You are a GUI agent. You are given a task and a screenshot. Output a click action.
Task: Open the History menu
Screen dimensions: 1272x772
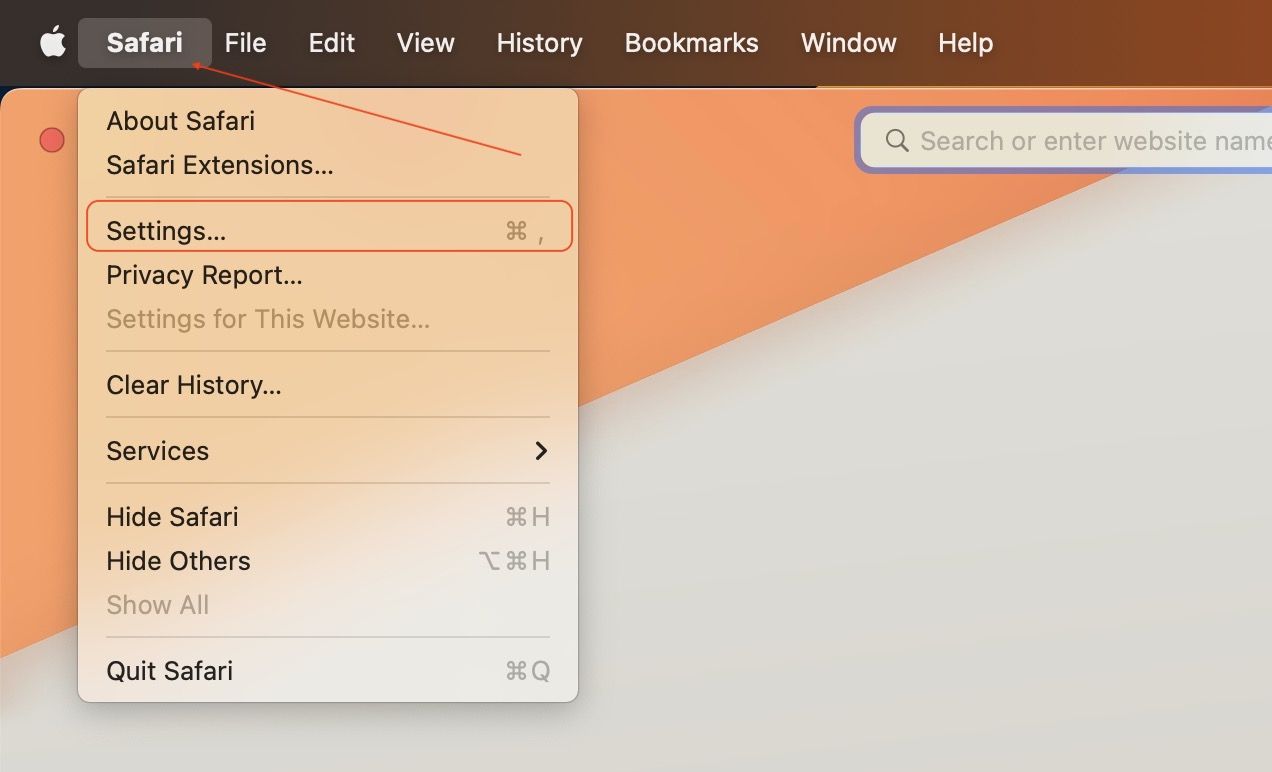coord(538,42)
